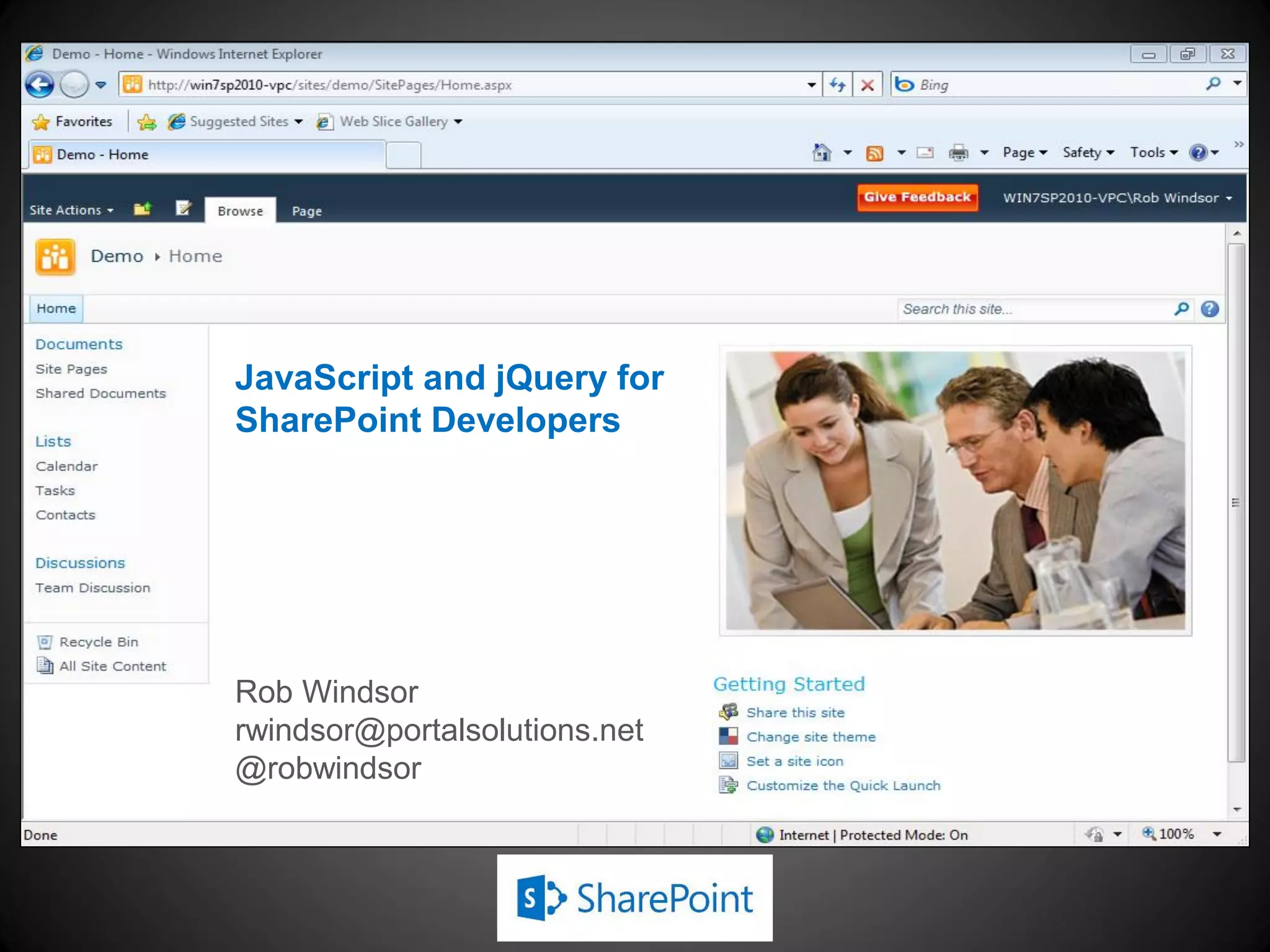Click the Home icon in command bar
The image size is (1270, 952).
(x=822, y=152)
